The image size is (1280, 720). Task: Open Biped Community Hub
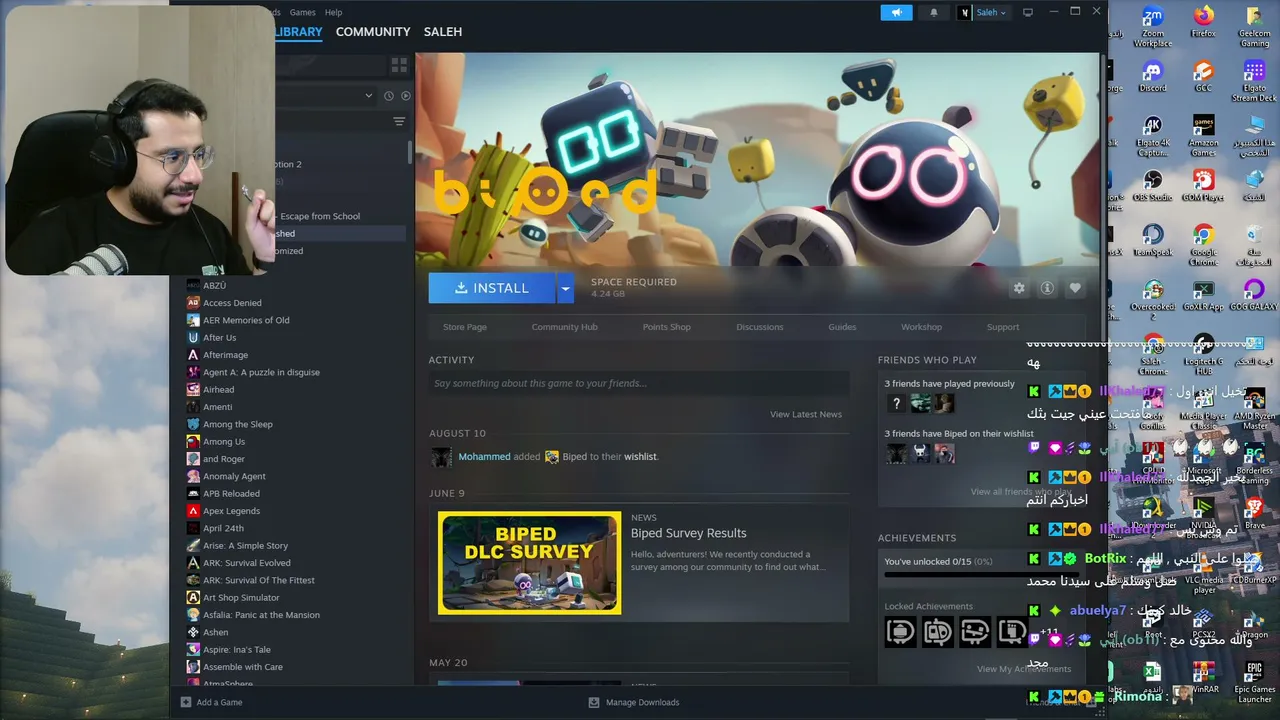tap(565, 327)
